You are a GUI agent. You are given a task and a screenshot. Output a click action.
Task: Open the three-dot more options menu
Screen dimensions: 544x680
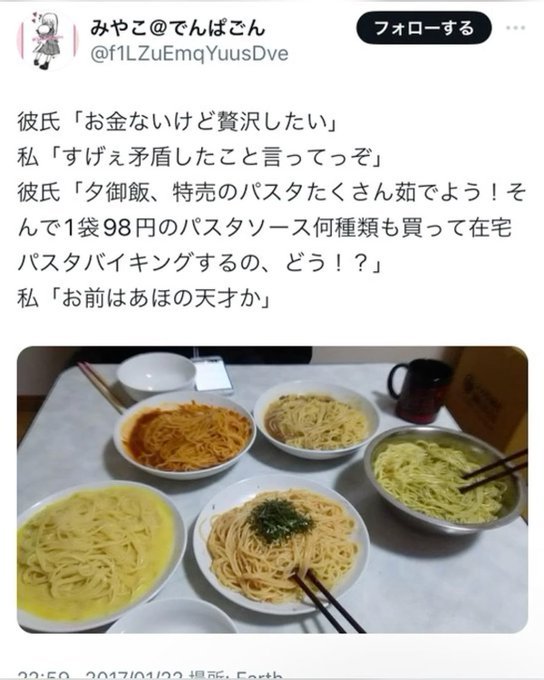(x=515, y=28)
